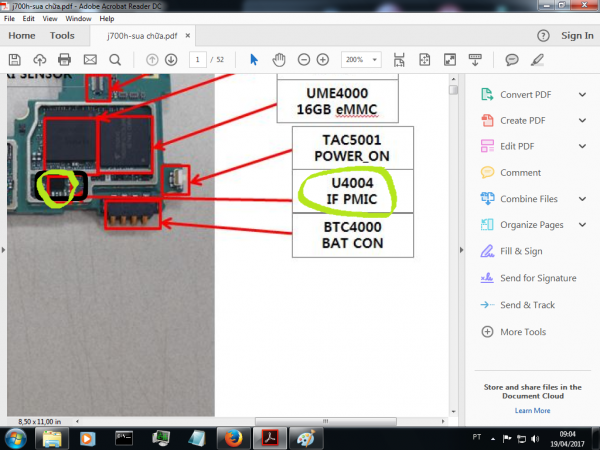Click the horizontal scrollbar thumb

pyautogui.click(x=326, y=421)
